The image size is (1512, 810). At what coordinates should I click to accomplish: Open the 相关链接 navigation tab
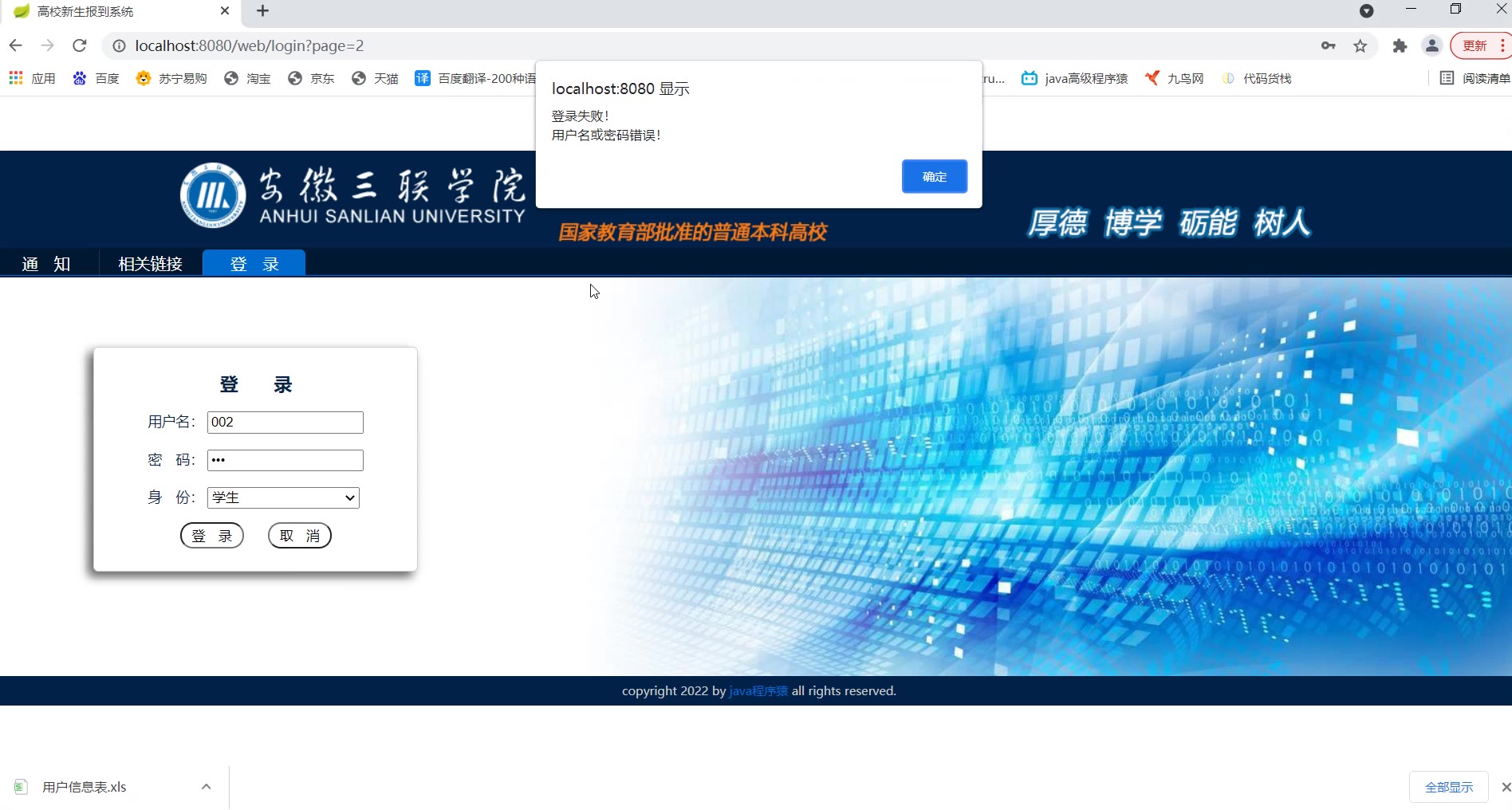pyautogui.click(x=150, y=264)
